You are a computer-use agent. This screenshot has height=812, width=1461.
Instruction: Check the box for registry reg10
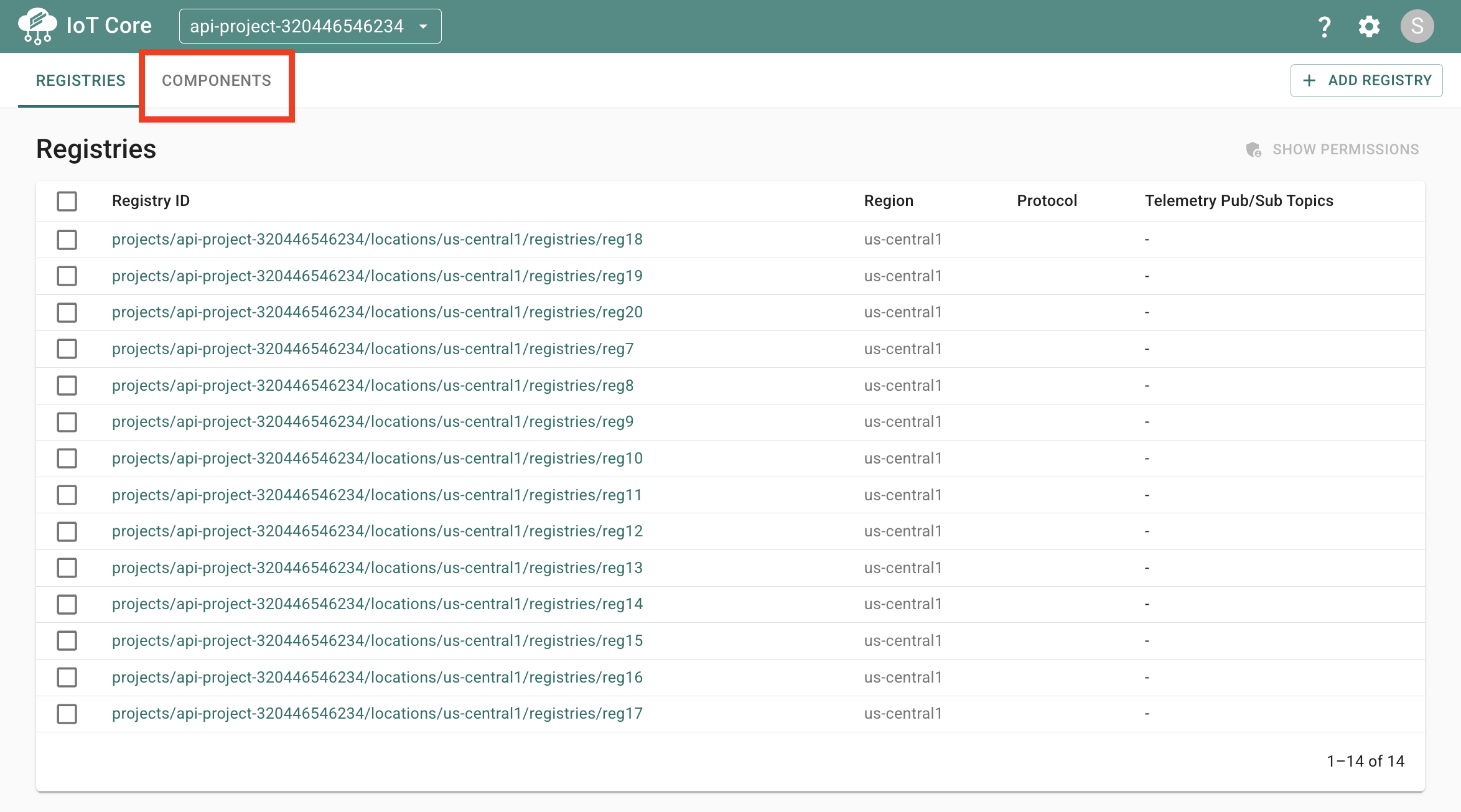[67, 459]
